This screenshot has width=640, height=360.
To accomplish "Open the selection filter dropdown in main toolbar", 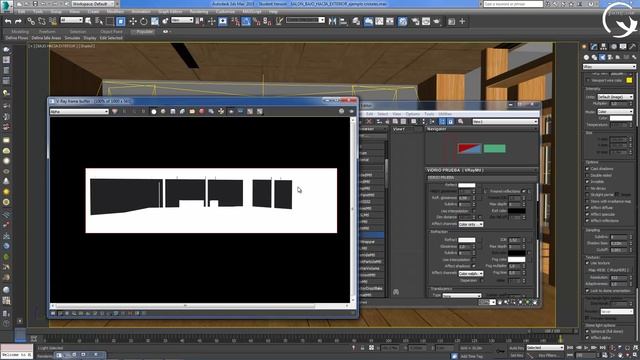I will (71, 20).
